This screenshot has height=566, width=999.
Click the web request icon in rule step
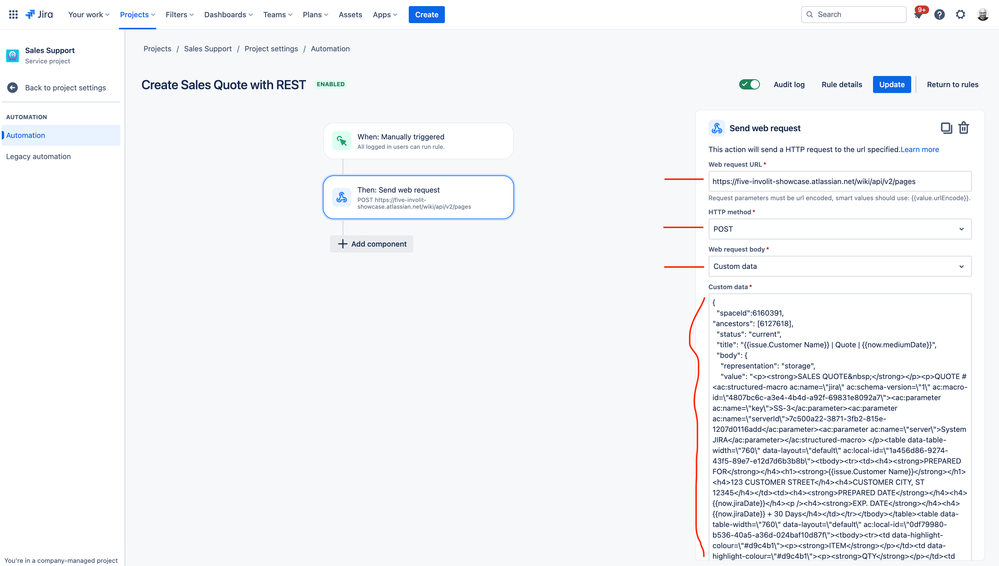pyautogui.click(x=341, y=197)
